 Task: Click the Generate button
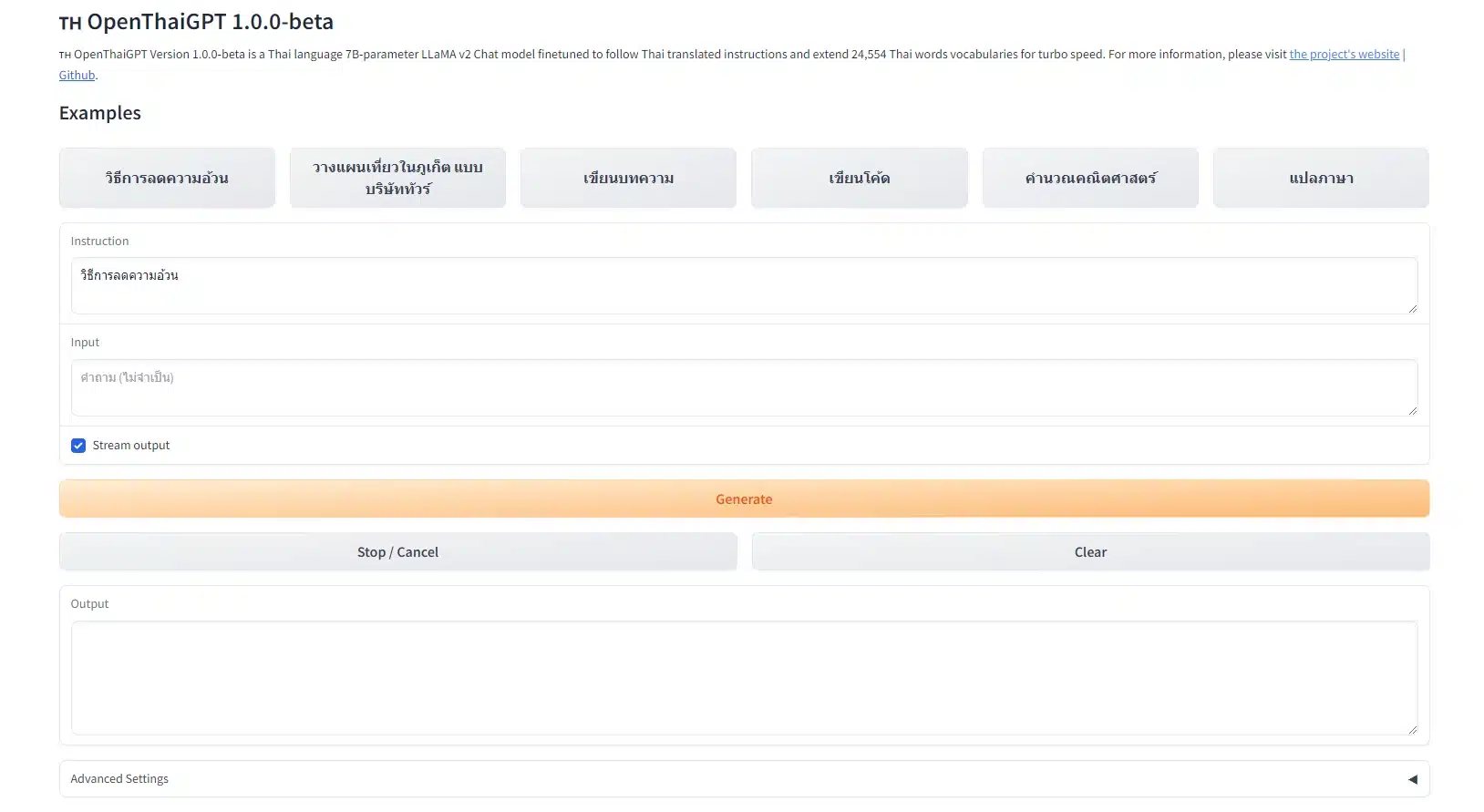[x=744, y=499]
